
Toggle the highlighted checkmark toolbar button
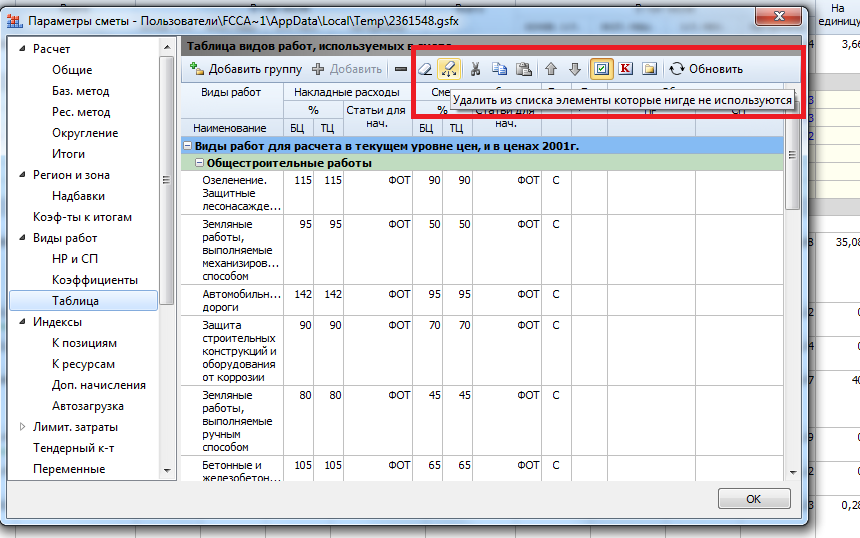click(601, 69)
